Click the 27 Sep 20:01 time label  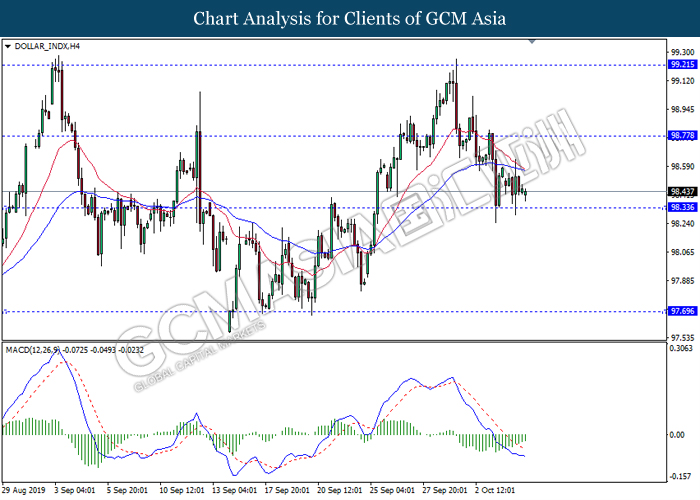click(445, 490)
